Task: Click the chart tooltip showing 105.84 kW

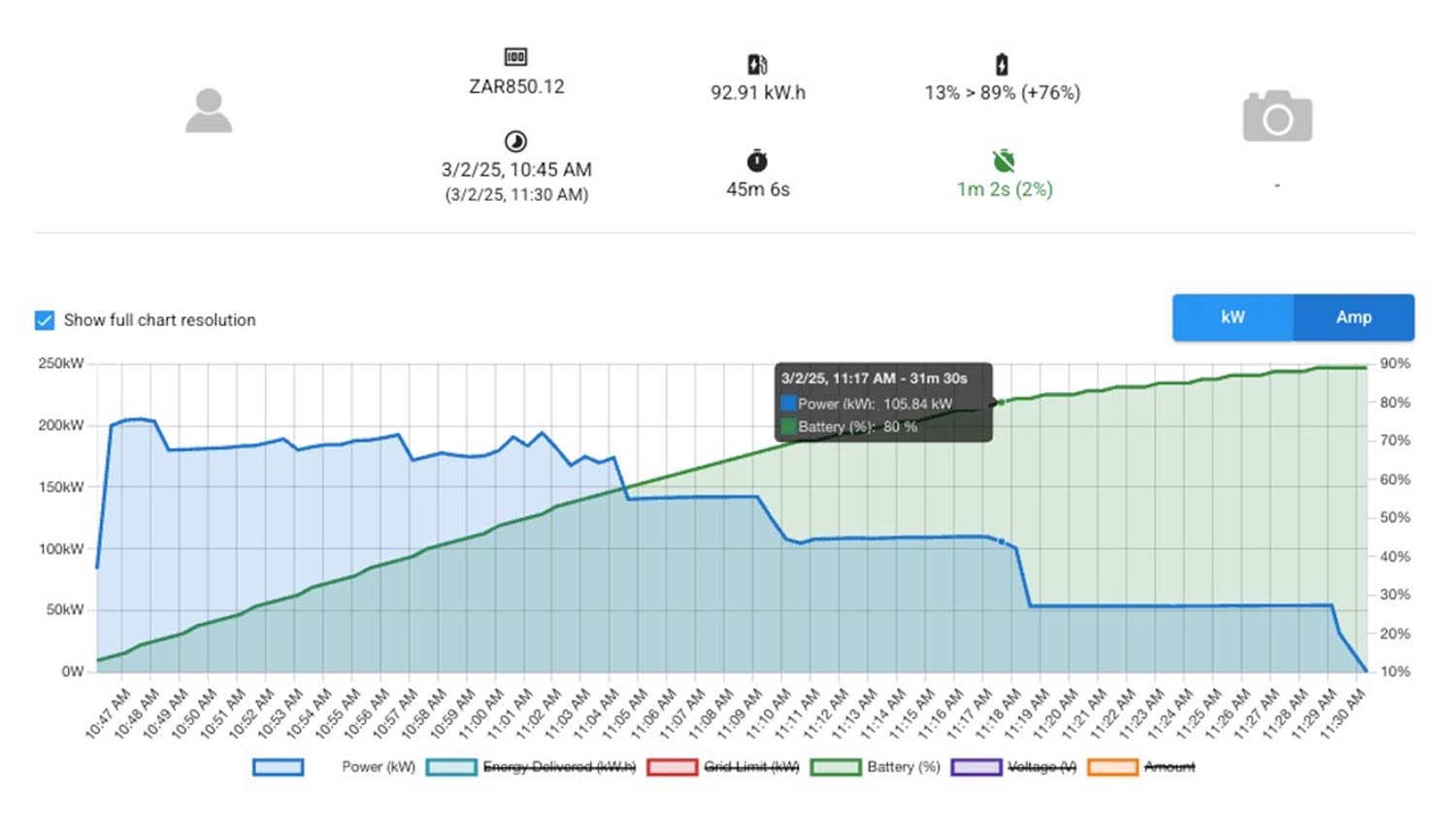Action: [x=883, y=403]
